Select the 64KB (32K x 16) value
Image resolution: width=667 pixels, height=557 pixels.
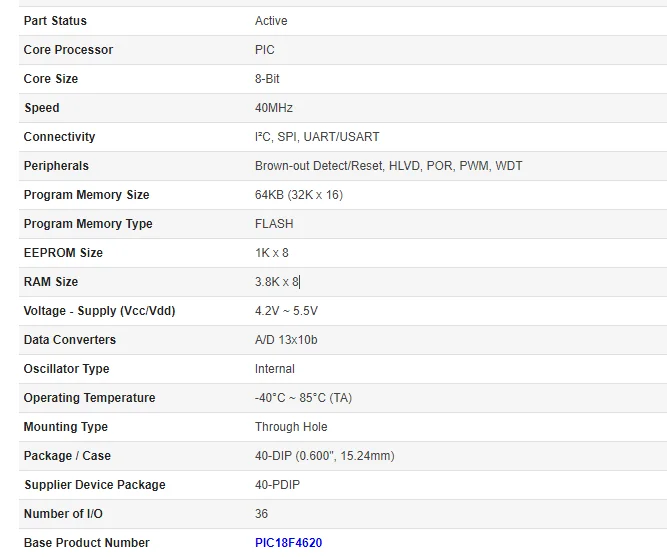point(298,195)
